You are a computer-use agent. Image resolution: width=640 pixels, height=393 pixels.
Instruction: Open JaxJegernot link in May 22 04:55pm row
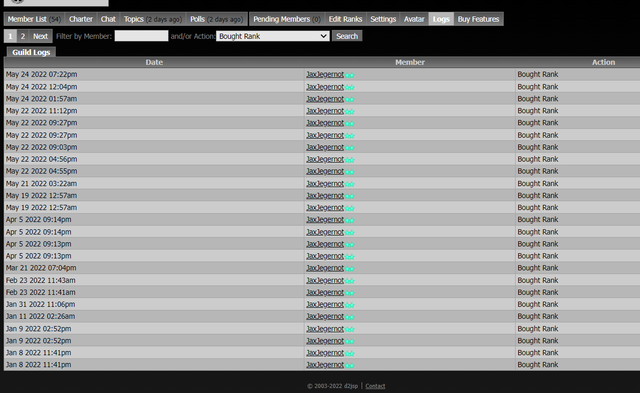[x=325, y=171]
